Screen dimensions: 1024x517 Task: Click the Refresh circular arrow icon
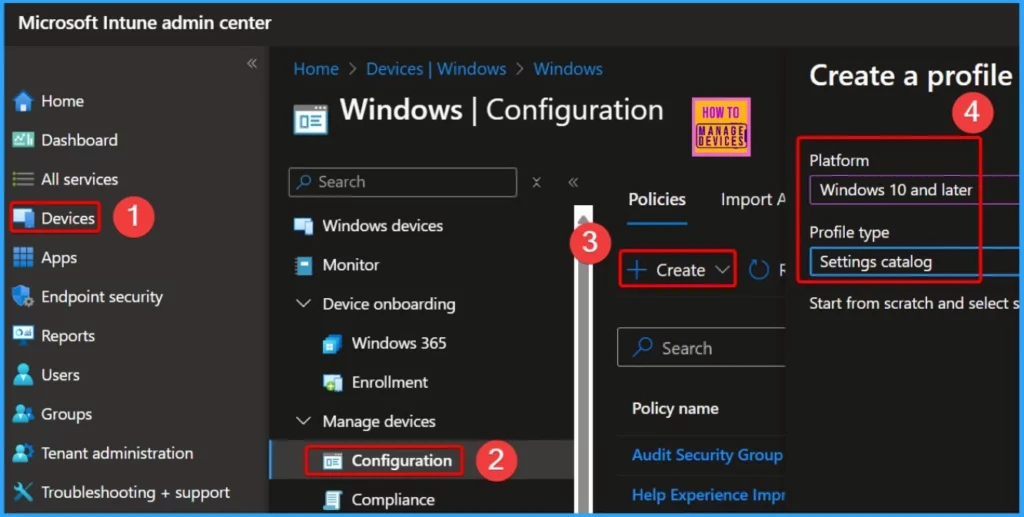(x=759, y=270)
